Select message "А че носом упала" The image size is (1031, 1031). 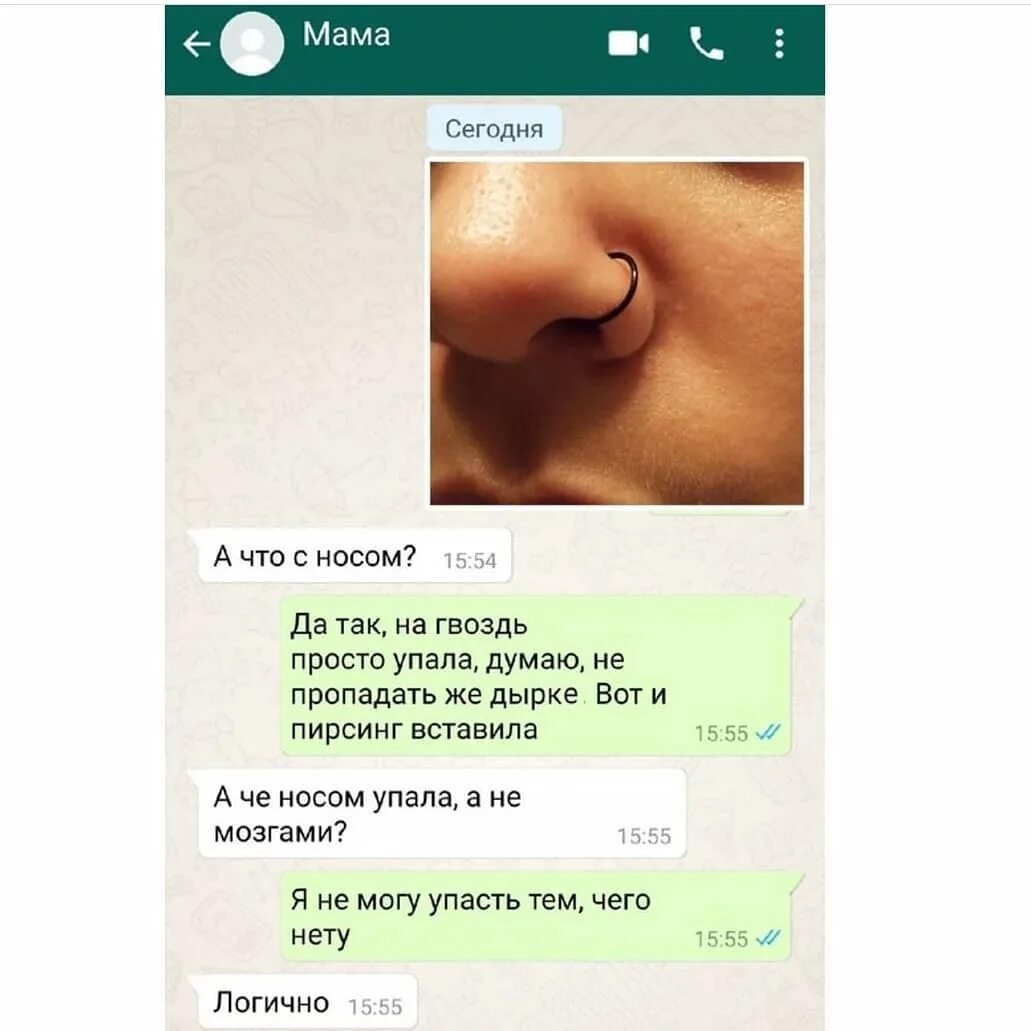pos(442,814)
